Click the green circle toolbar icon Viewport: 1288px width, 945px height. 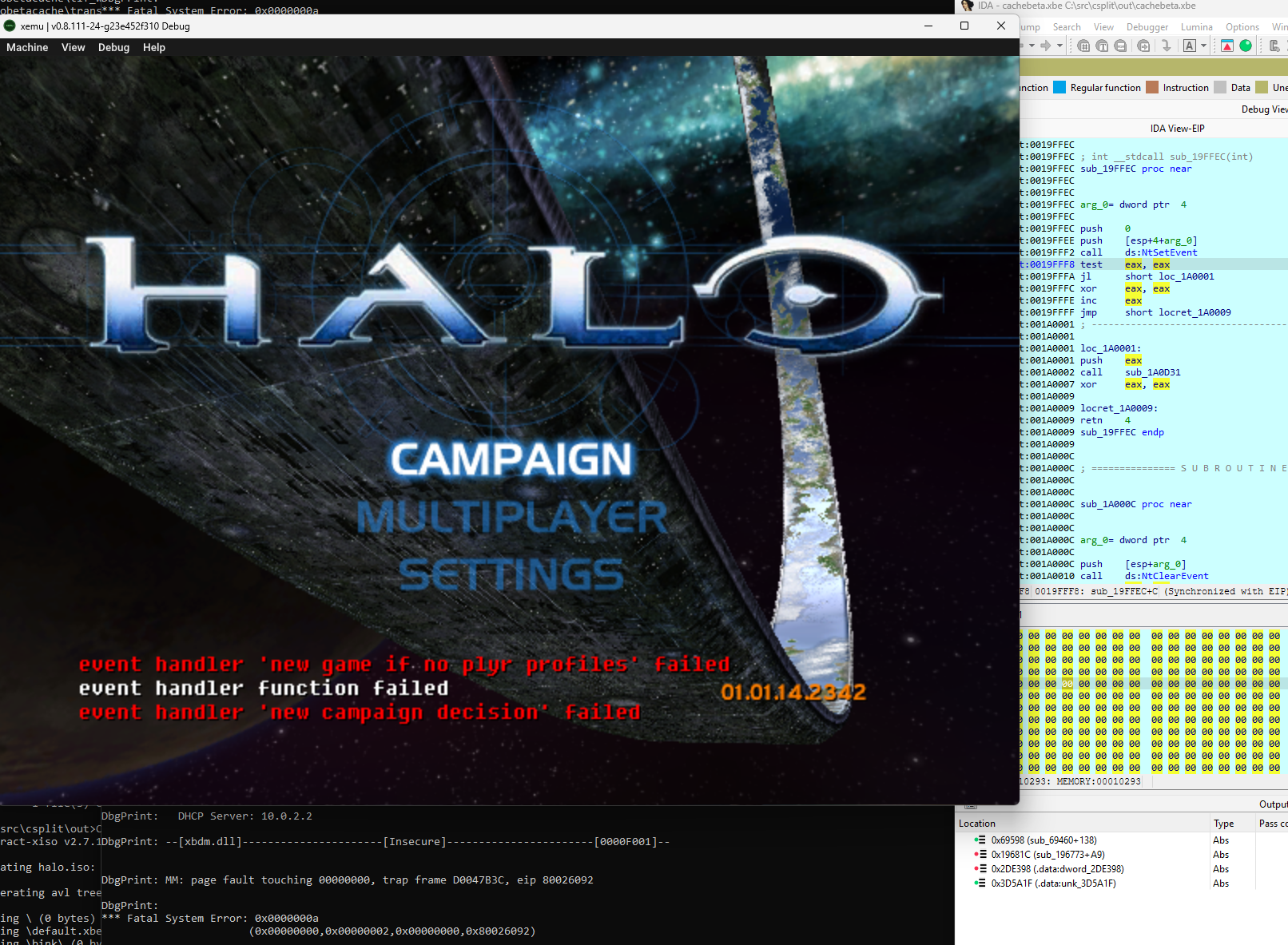click(x=1245, y=46)
